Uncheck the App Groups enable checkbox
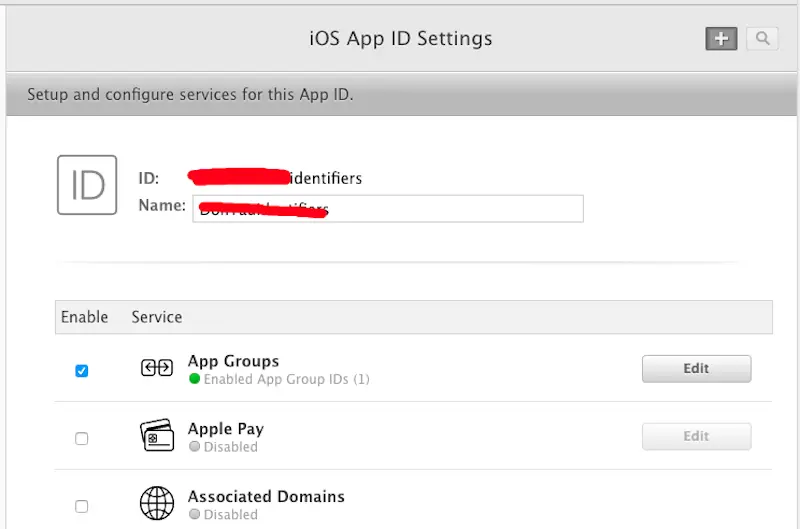800x529 pixels. 82,371
